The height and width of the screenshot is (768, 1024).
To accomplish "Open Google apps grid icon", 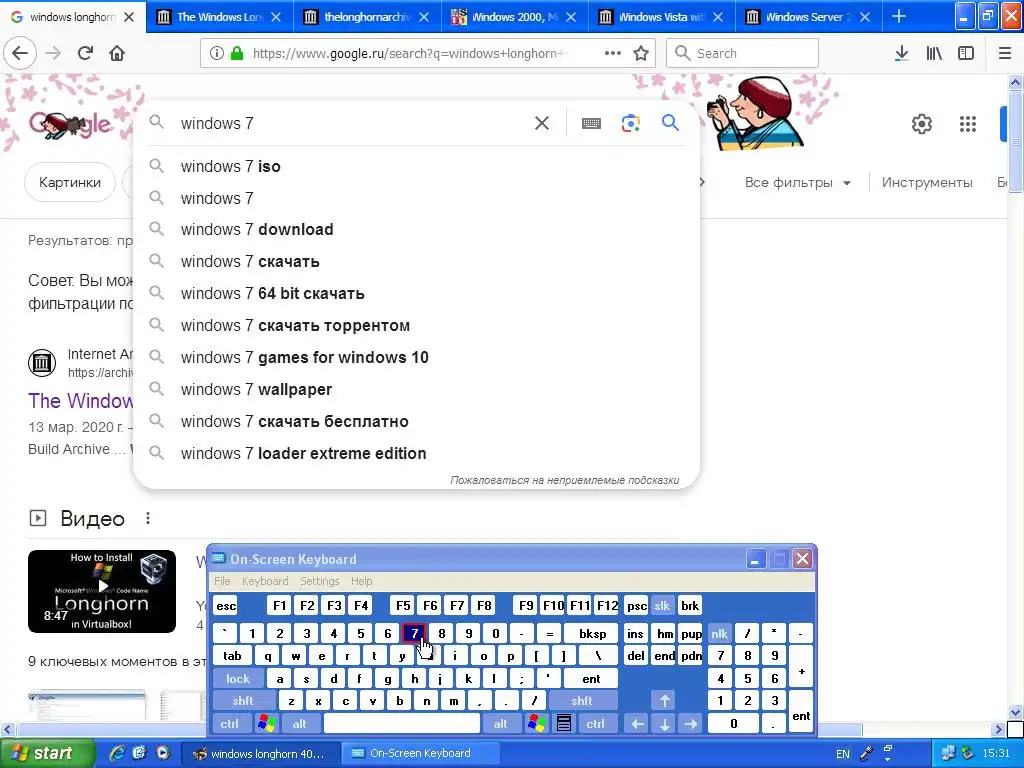I will (x=968, y=123).
